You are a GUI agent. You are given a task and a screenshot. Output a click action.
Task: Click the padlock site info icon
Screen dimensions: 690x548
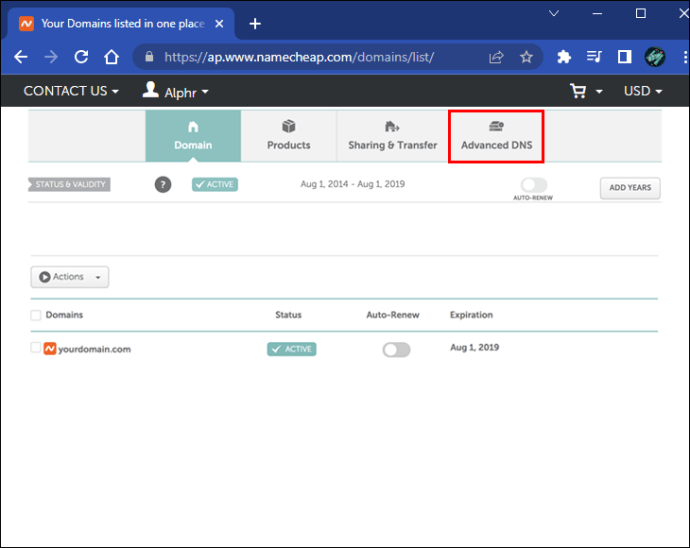pos(149,57)
